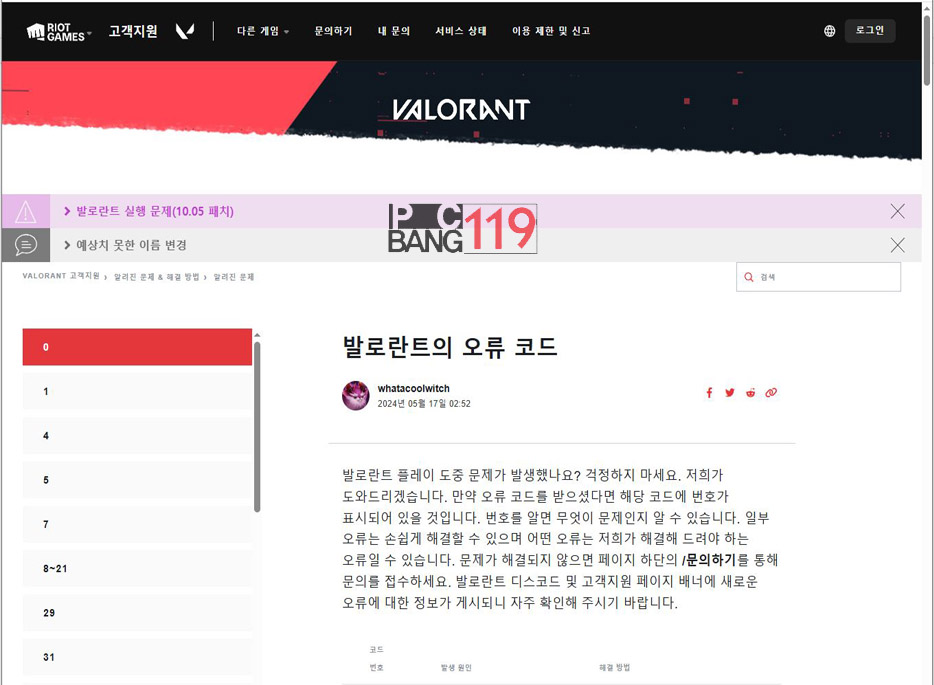Click the chat bubble notice icon
This screenshot has height=685, width=934.
click(26, 245)
